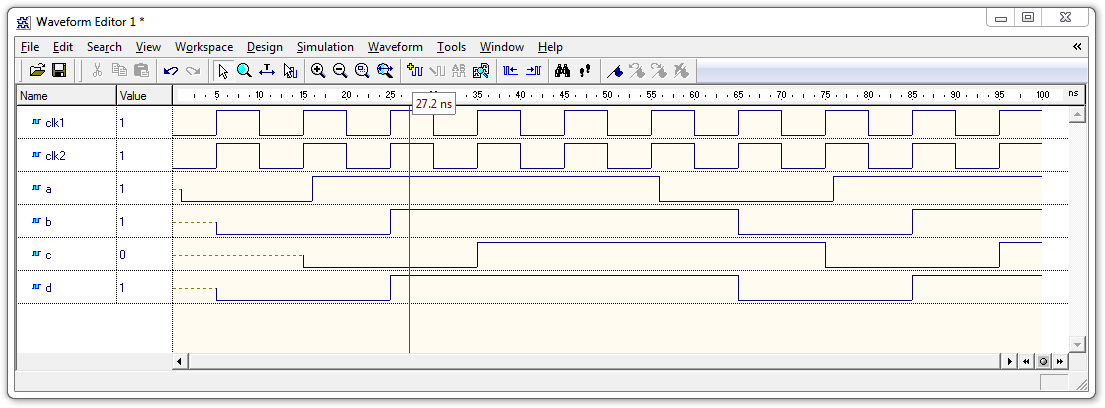Click the 27.2 ns cursor time label

pos(433,104)
